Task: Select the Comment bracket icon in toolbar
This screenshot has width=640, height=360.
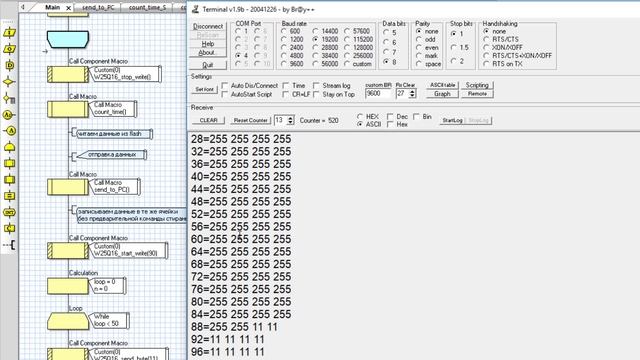Action: [9, 245]
